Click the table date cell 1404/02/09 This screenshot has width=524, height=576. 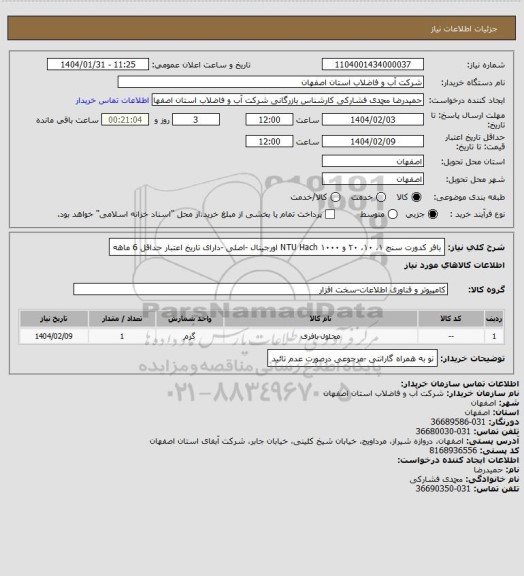coord(54,336)
